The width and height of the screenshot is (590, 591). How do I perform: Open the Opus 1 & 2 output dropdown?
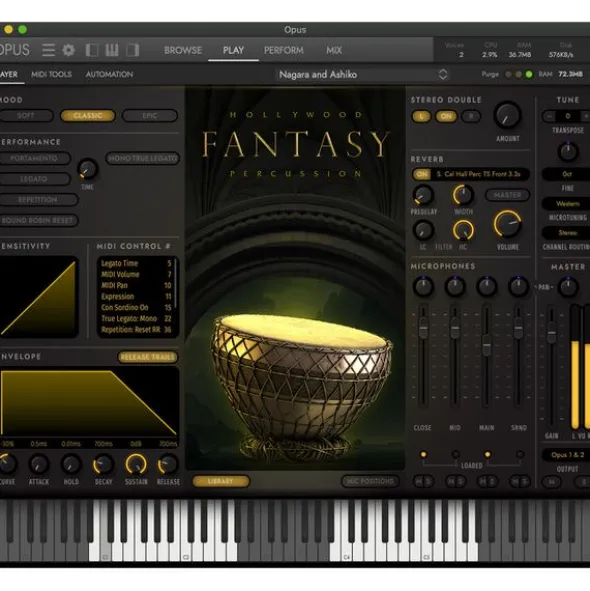tap(567, 455)
